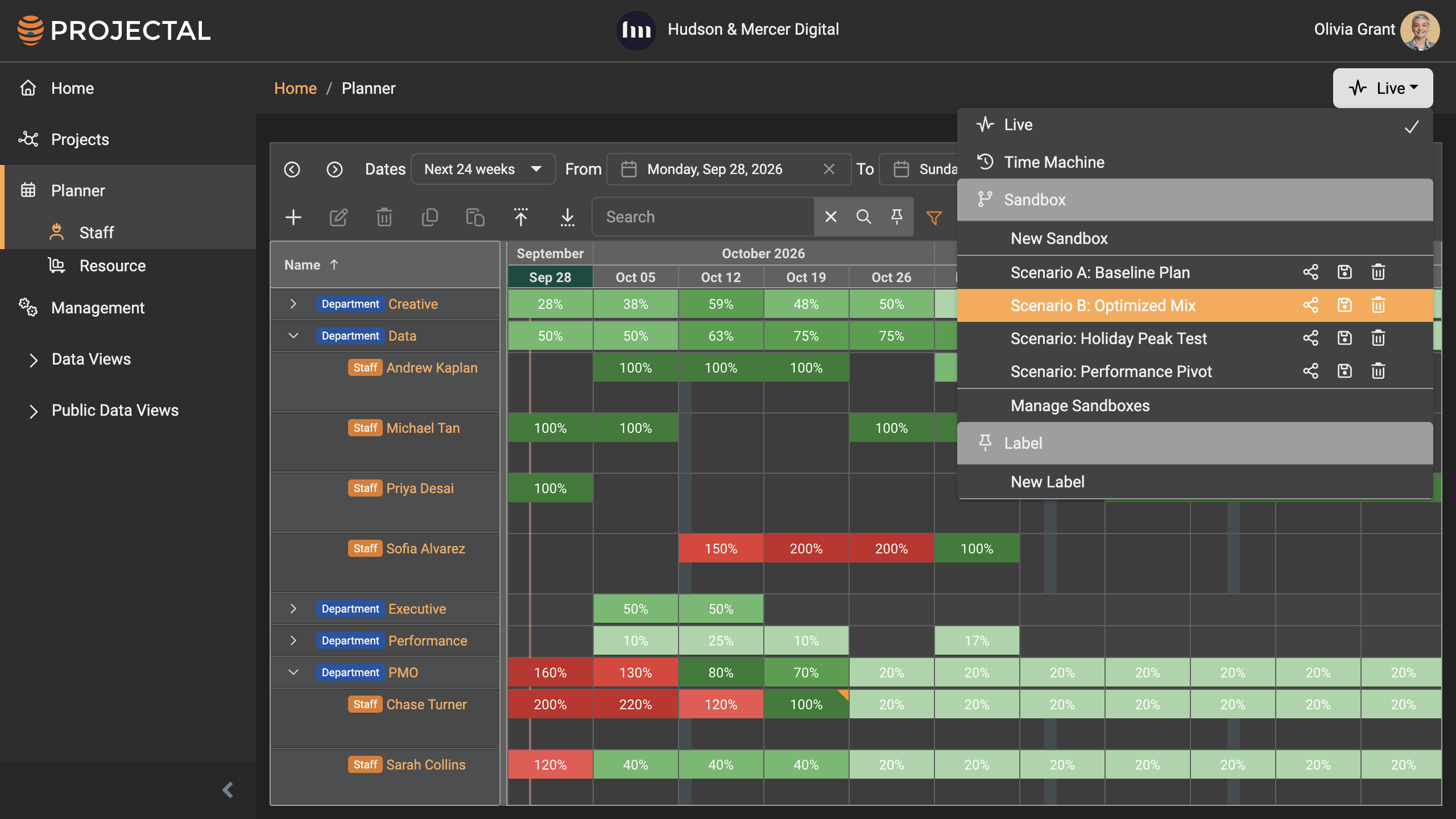Click into the Search input field
The height and width of the screenshot is (819, 1456).
[x=703, y=217]
